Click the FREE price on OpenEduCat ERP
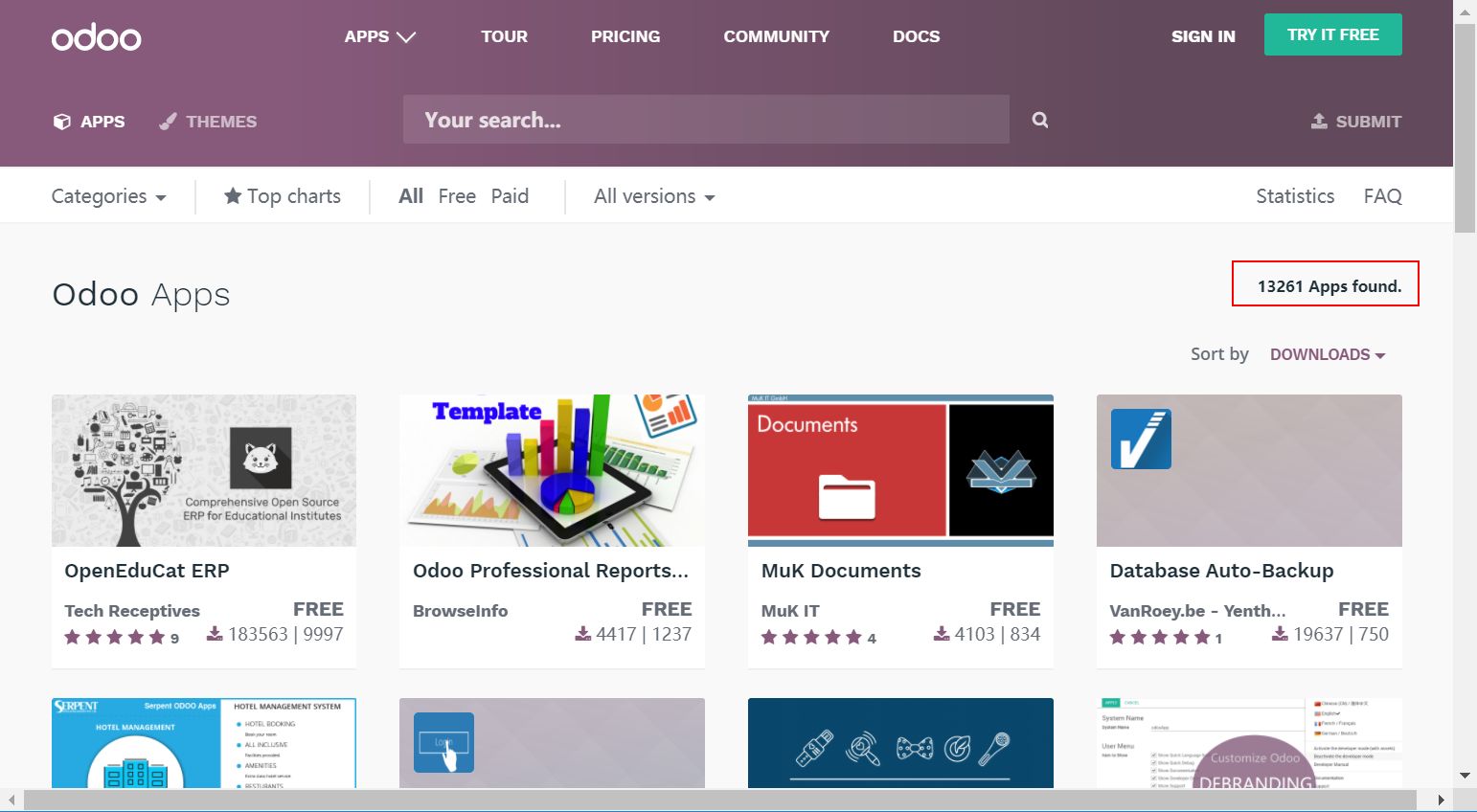The height and width of the screenshot is (812, 1477). coord(318,609)
